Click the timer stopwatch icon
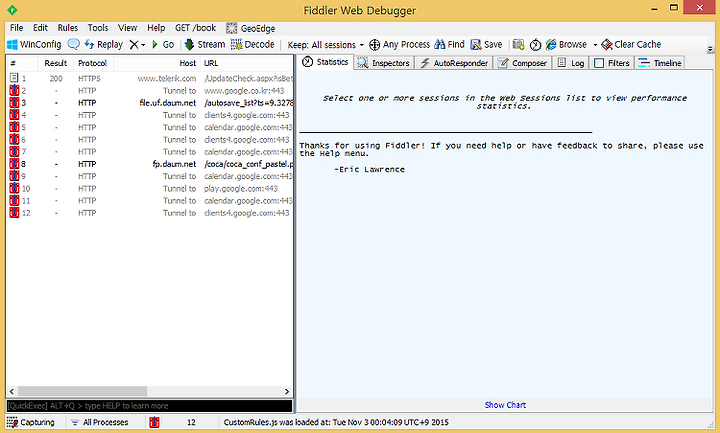Screen dimensions: 720x433 pyautogui.click(x=535, y=45)
